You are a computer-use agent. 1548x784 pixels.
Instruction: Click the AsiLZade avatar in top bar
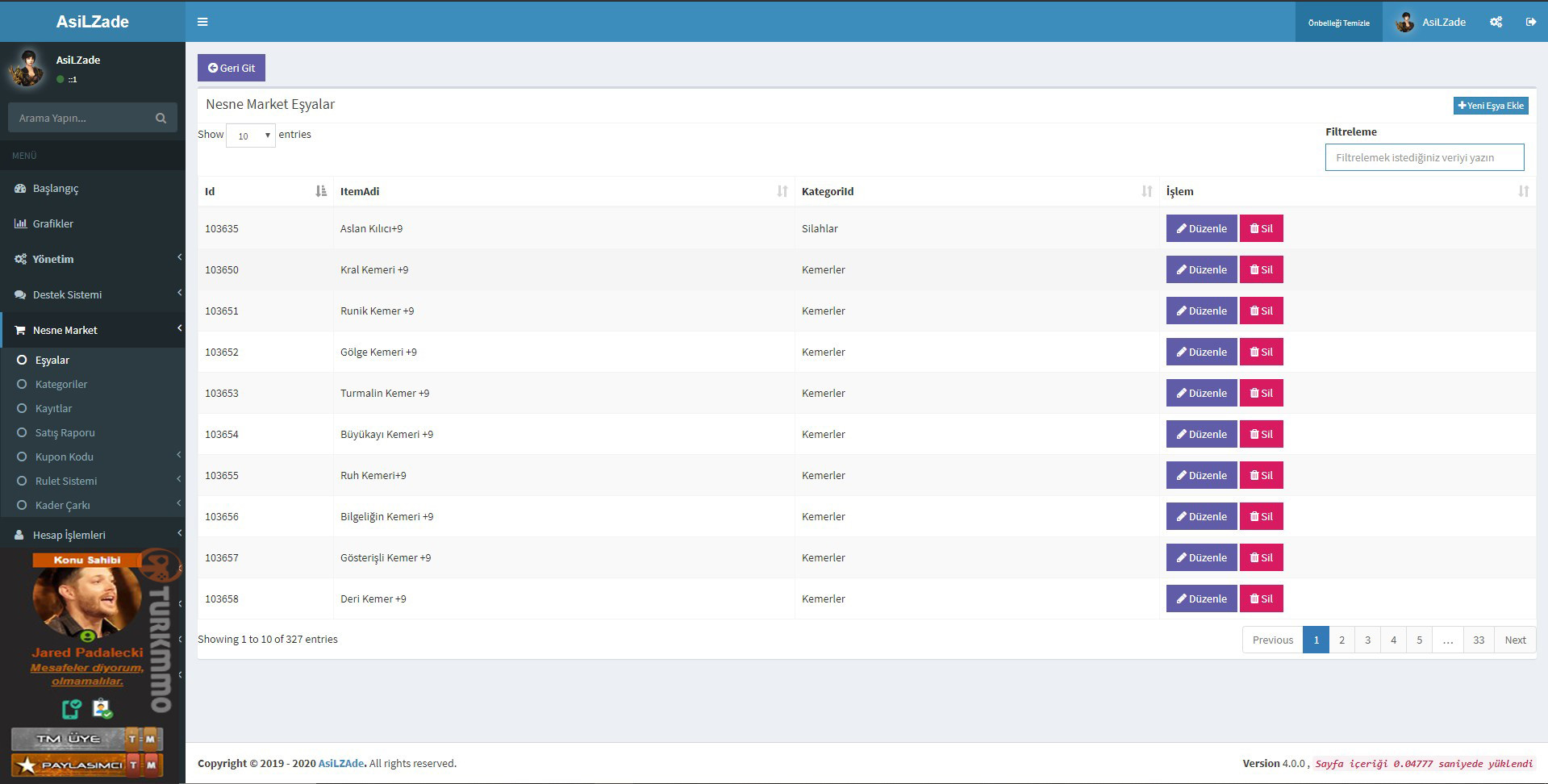pyautogui.click(x=1405, y=22)
